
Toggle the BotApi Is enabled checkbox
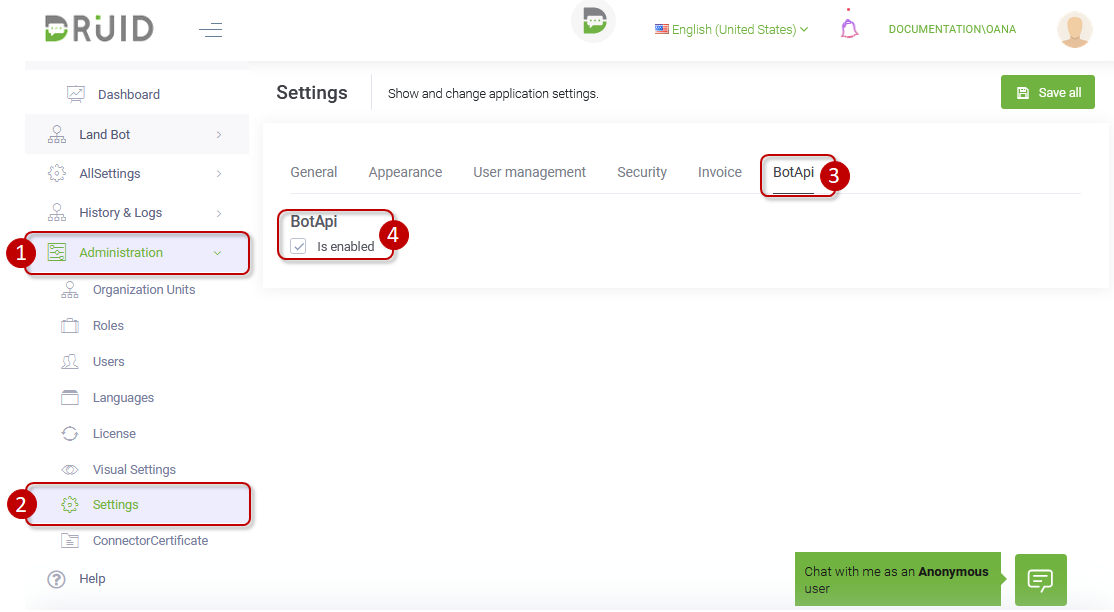point(298,247)
